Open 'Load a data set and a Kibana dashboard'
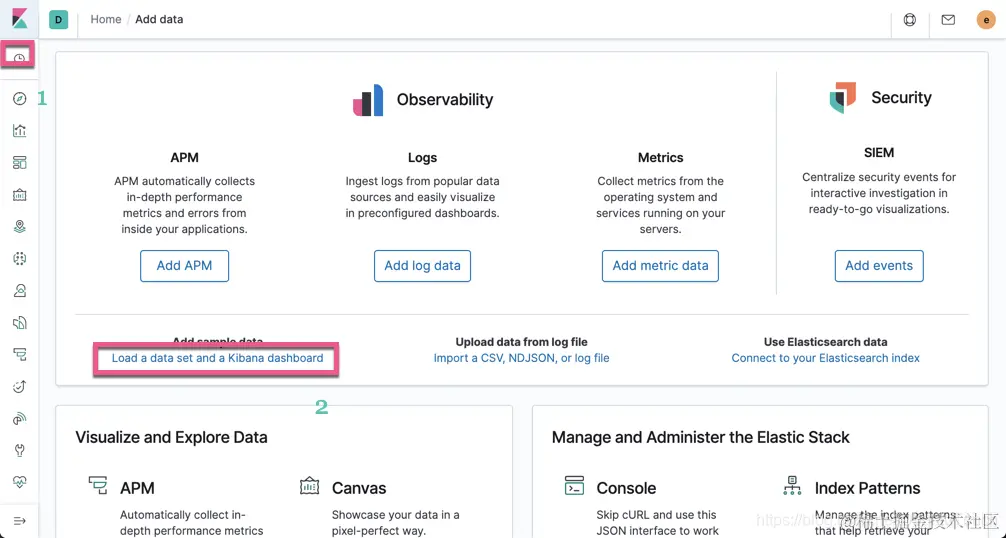The height and width of the screenshot is (538, 1006). pos(217,358)
